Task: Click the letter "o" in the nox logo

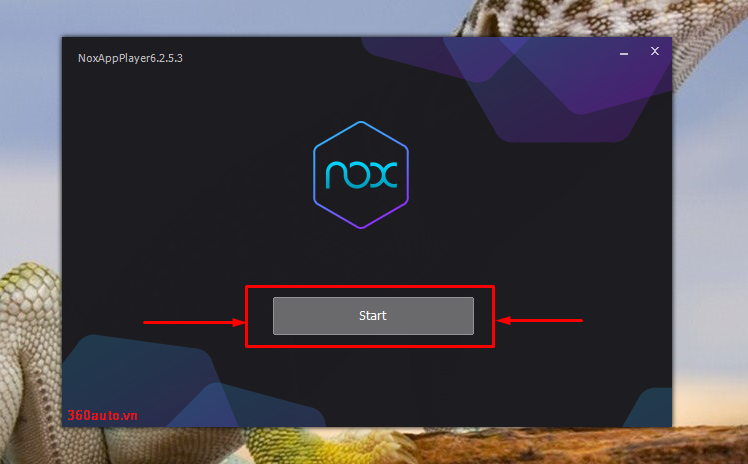Action: pos(360,175)
